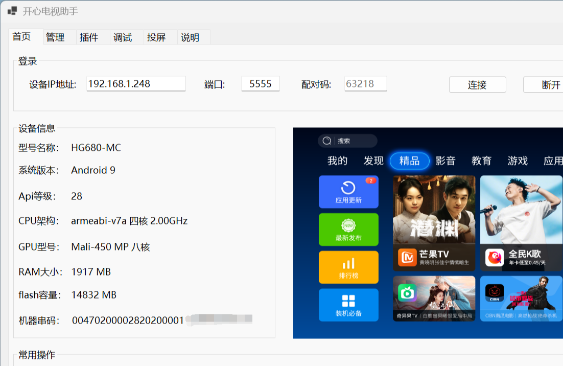Click the 配对码 pairing code field
Viewport: 563px width, 366px height.
click(x=366, y=84)
